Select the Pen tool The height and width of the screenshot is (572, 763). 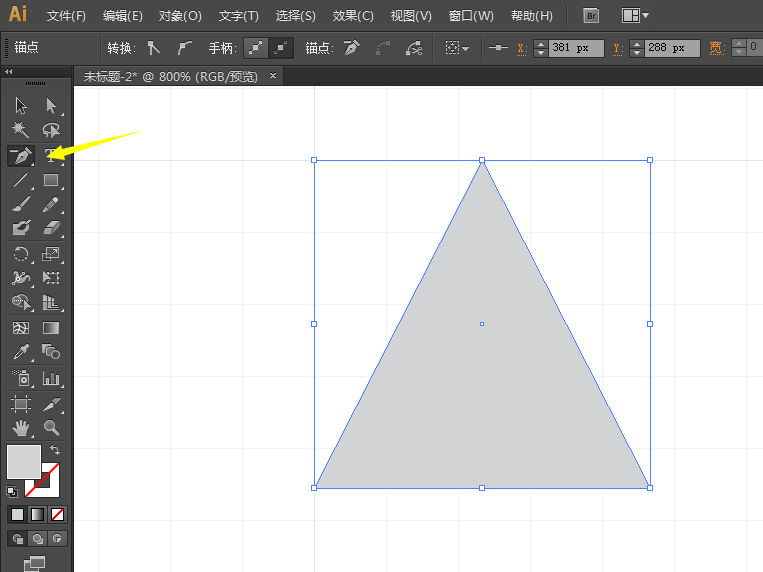click(21, 156)
